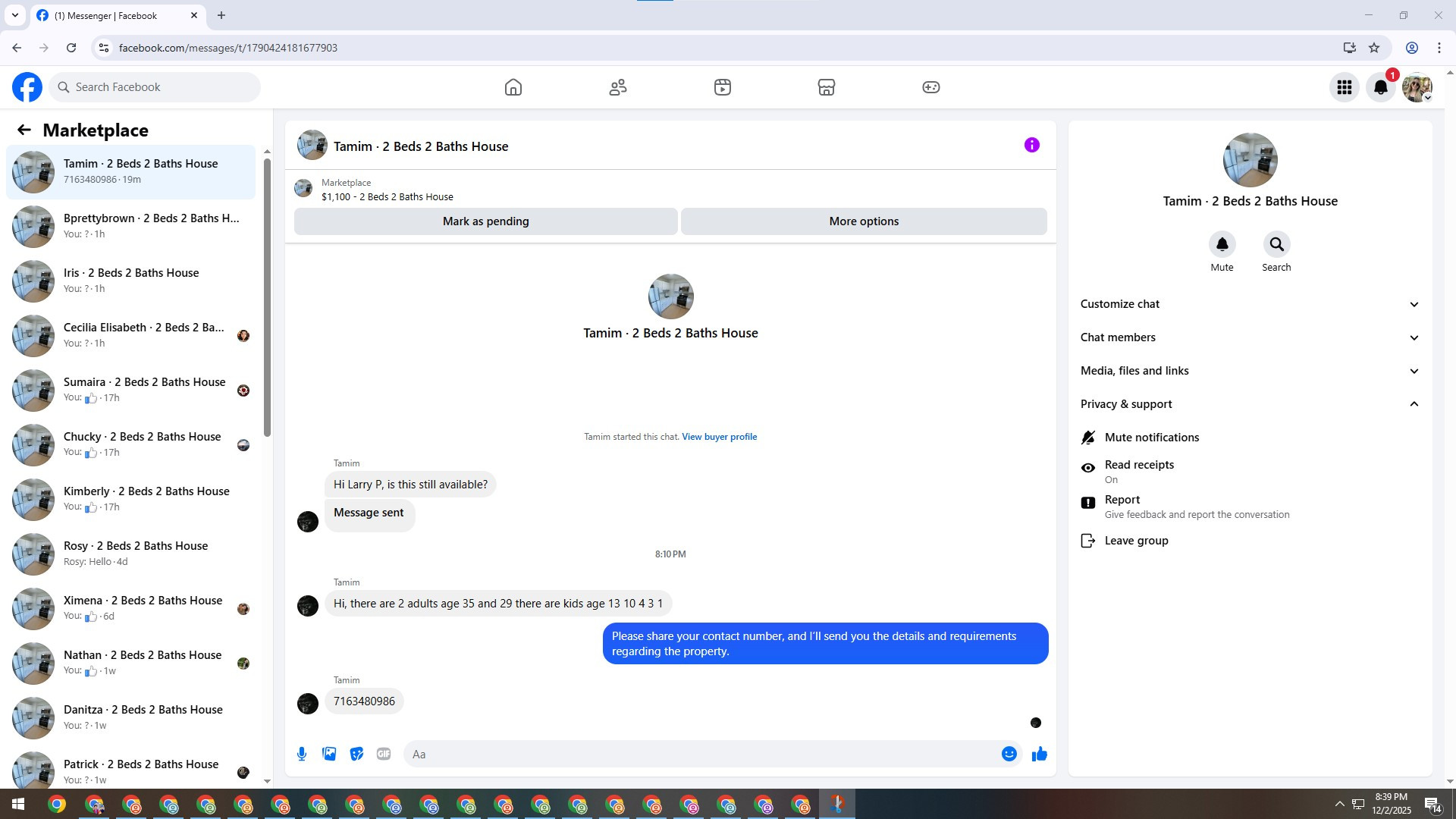Open Facebook notifications bell
The width and height of the screenshot is (1456, 819).
(1380, 87)
